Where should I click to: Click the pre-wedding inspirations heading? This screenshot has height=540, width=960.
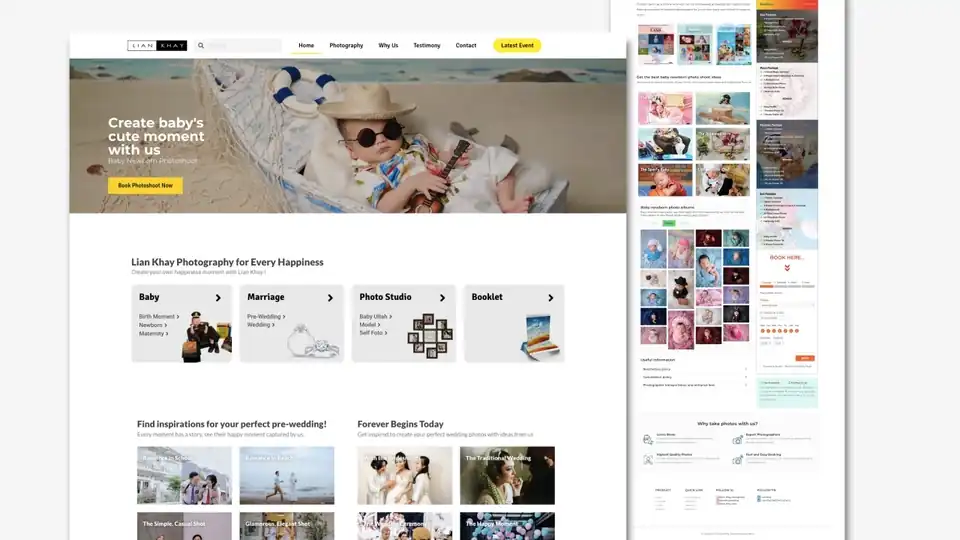231,424
